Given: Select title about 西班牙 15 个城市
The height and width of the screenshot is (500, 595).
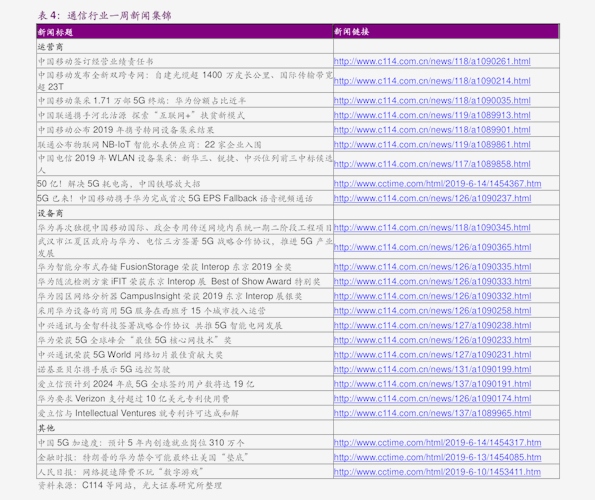Looking at the screenshot, I should 151,311.
